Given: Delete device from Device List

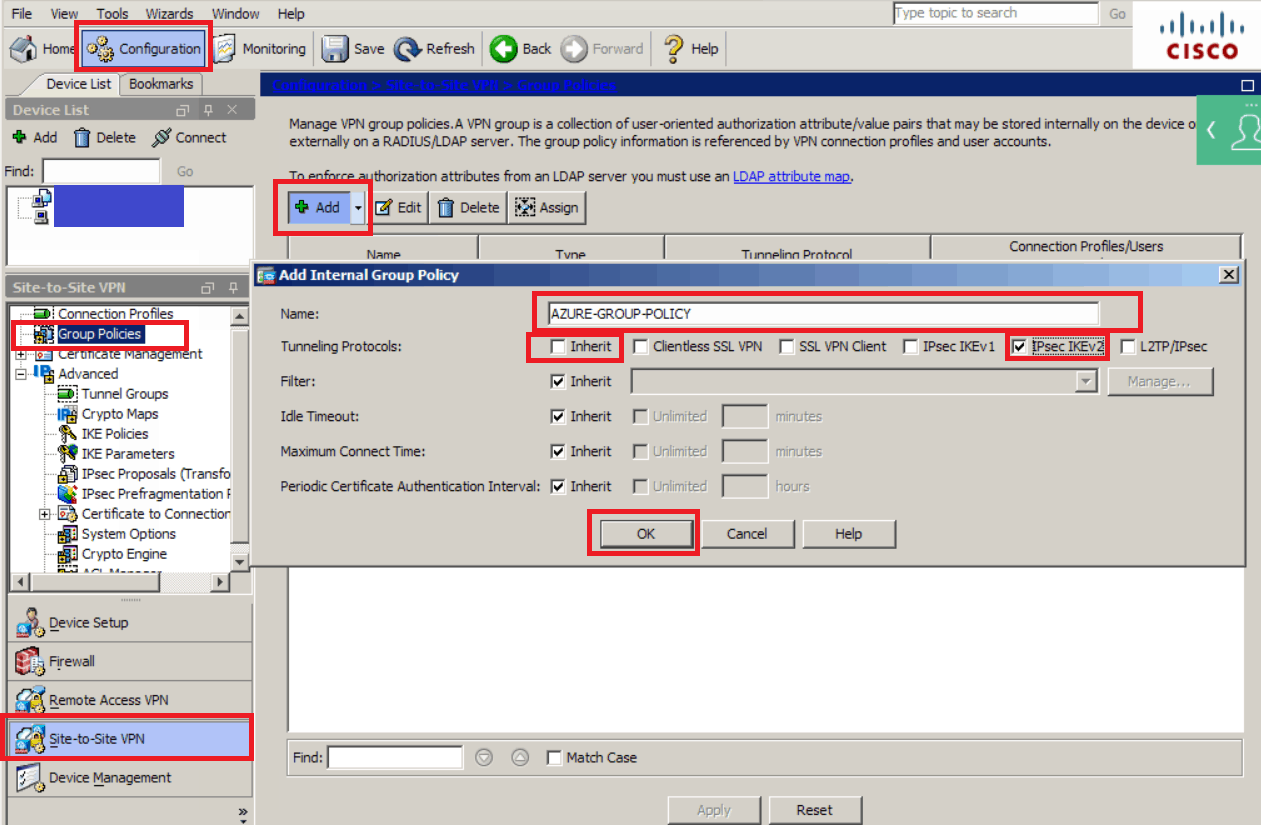Looking at the screenshot, I should pyautogui.click(x=105, y=138).
